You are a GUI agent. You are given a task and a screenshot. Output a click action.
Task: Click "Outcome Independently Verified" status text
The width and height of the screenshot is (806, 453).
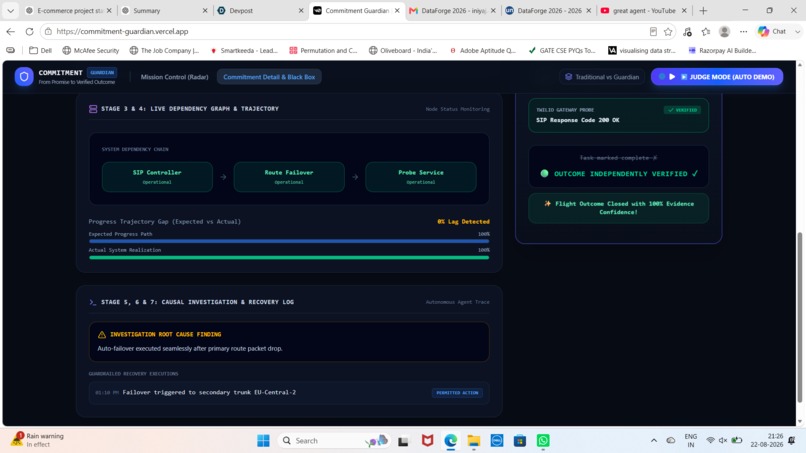[x=620, y=174]
